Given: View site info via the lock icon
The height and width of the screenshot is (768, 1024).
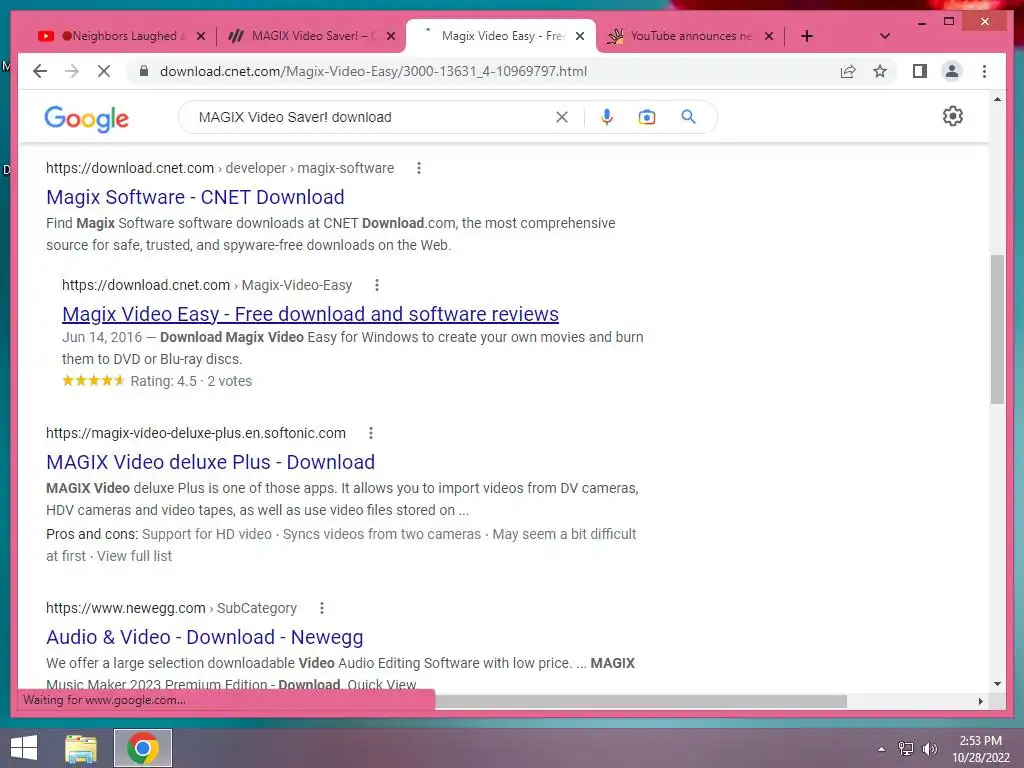Looking at the screenshot, I should click(x=144, y=71).
